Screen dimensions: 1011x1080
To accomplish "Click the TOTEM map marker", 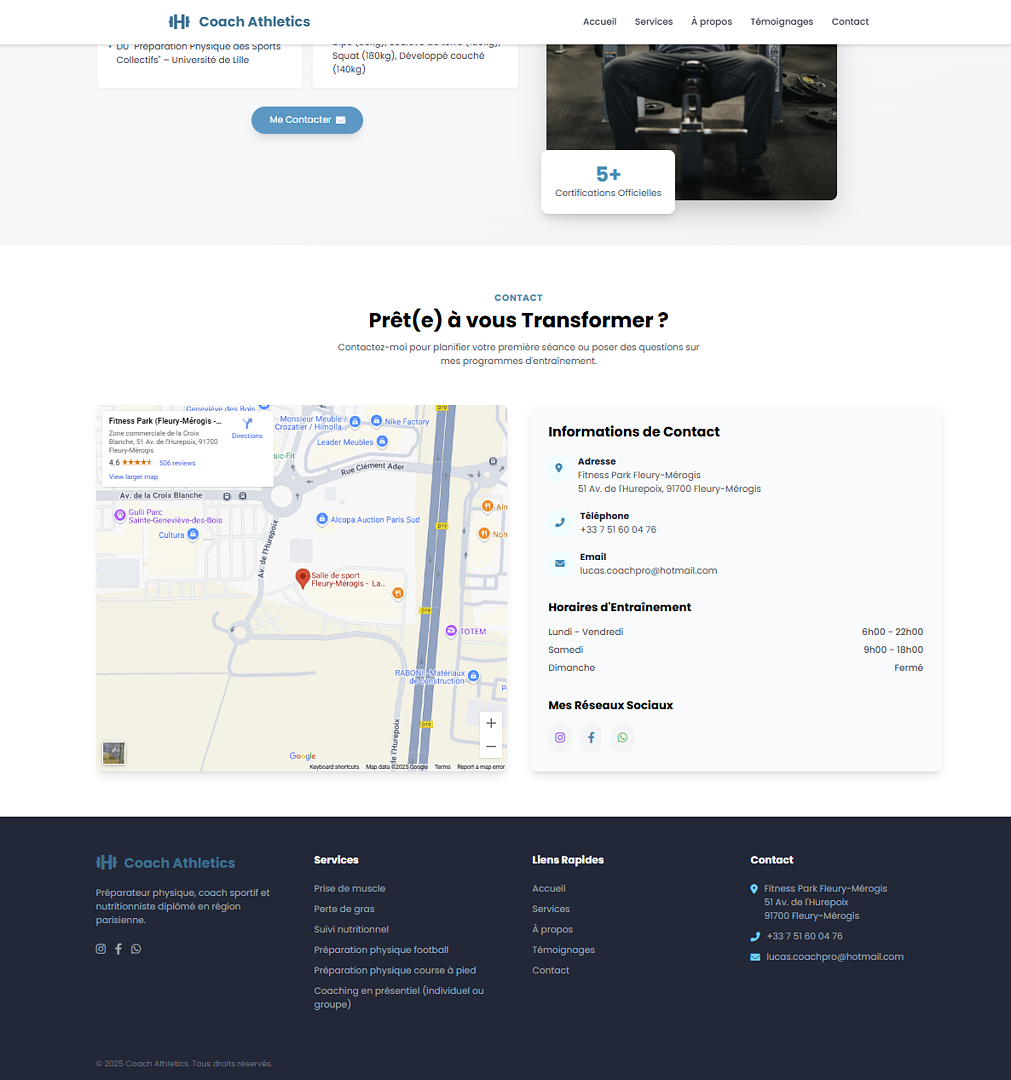I will pos(451,631).
